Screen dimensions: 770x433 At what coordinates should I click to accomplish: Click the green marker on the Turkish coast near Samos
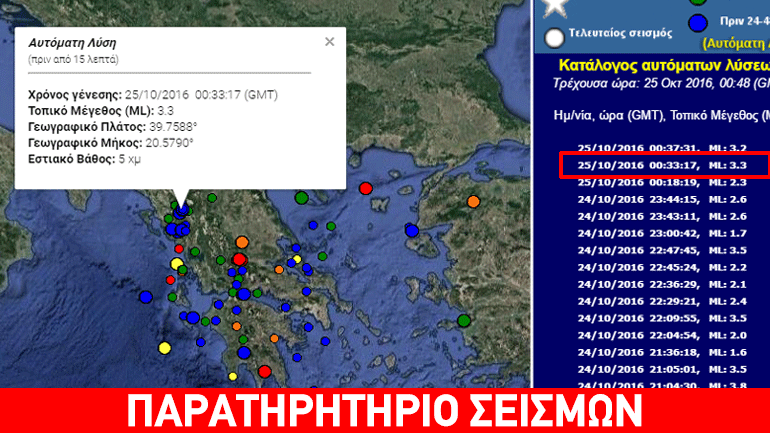coord(464,321)
